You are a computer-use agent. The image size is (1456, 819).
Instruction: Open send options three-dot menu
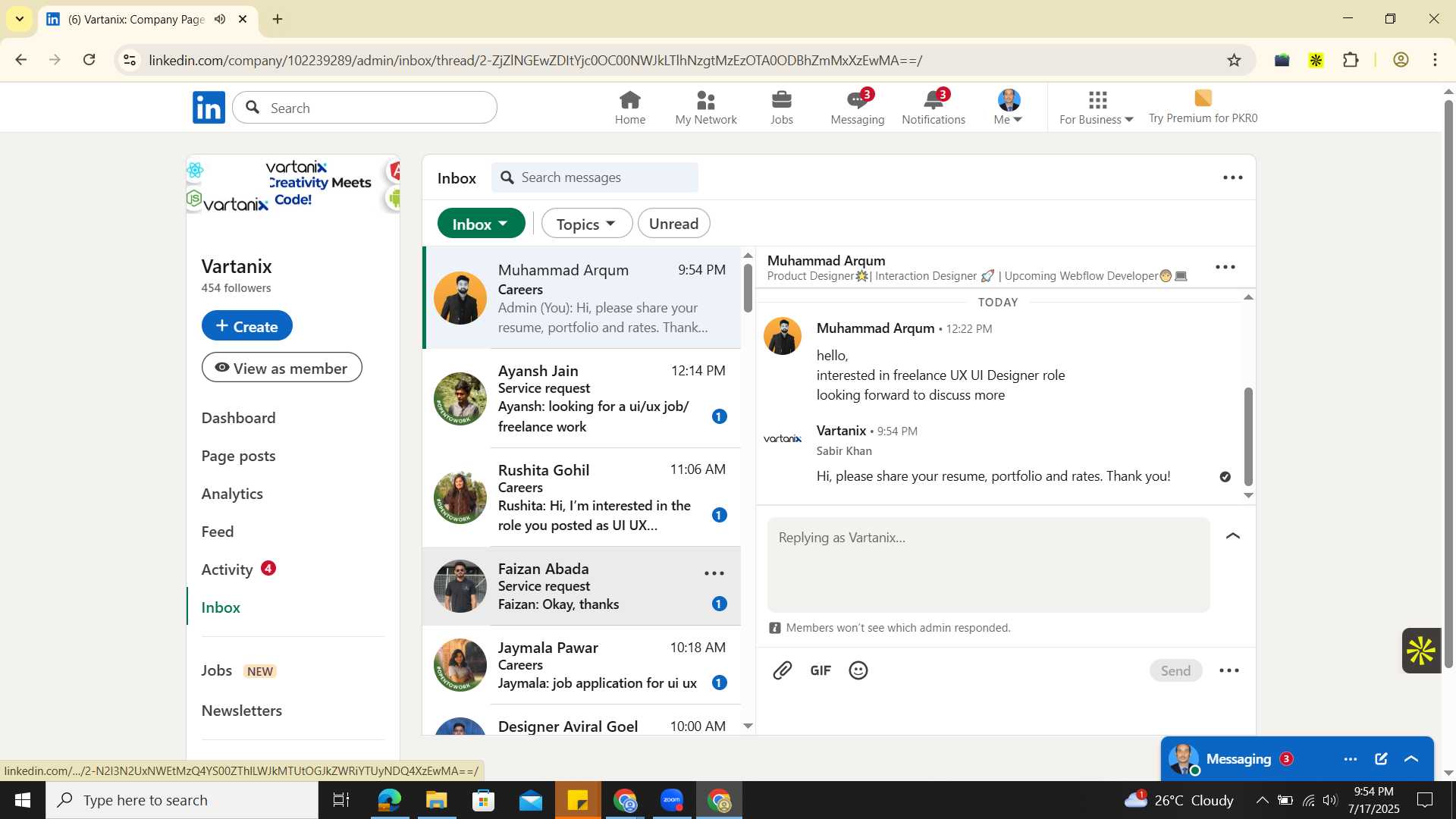tap(1229, 670)
